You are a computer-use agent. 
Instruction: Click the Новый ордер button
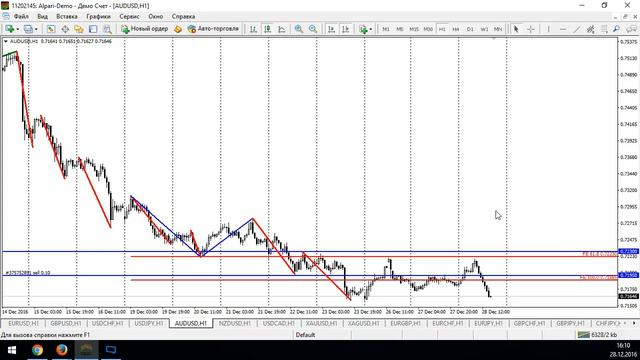[x=144, y=29]
